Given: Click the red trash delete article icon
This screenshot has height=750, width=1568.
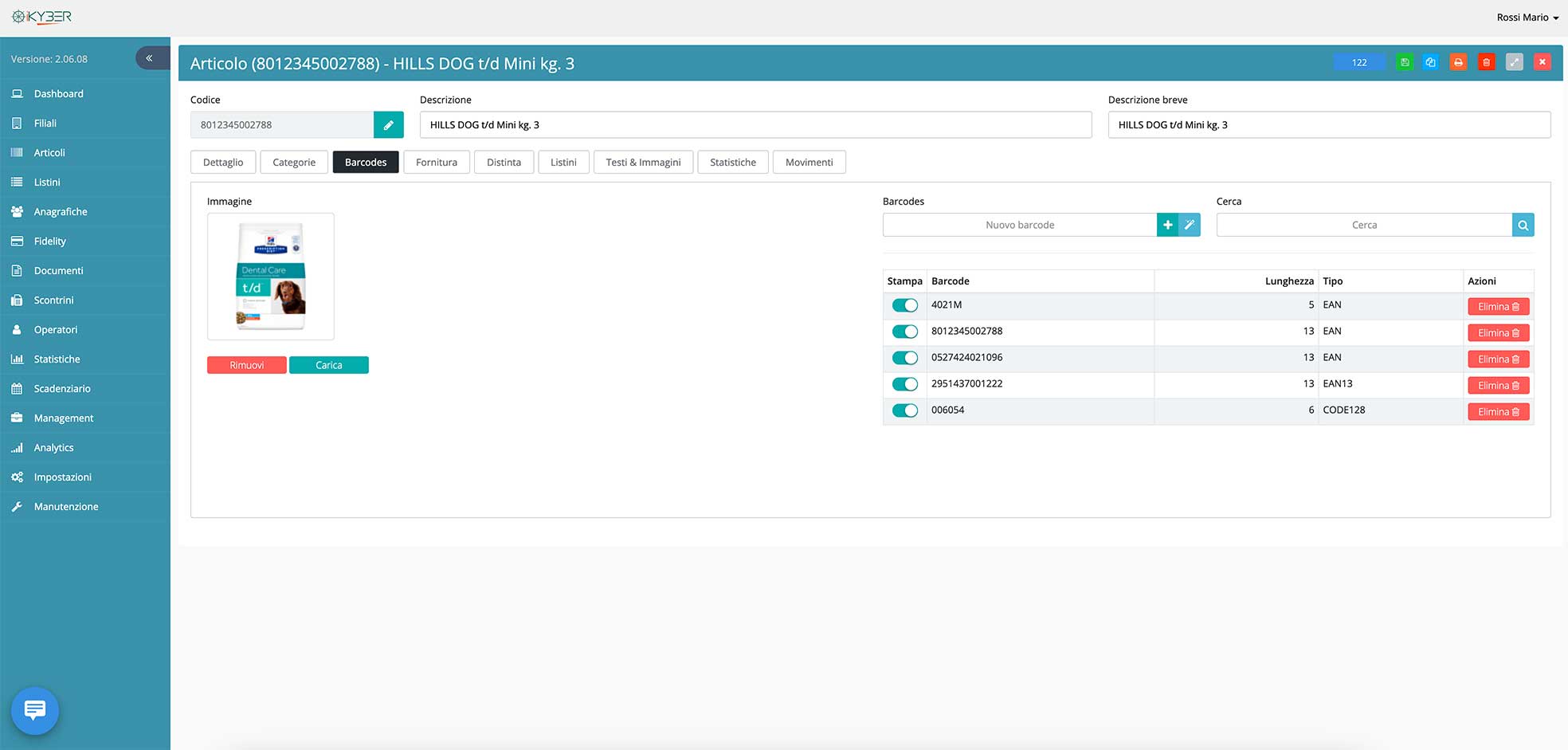Looking at the screenshot, I should point(1486,62).
